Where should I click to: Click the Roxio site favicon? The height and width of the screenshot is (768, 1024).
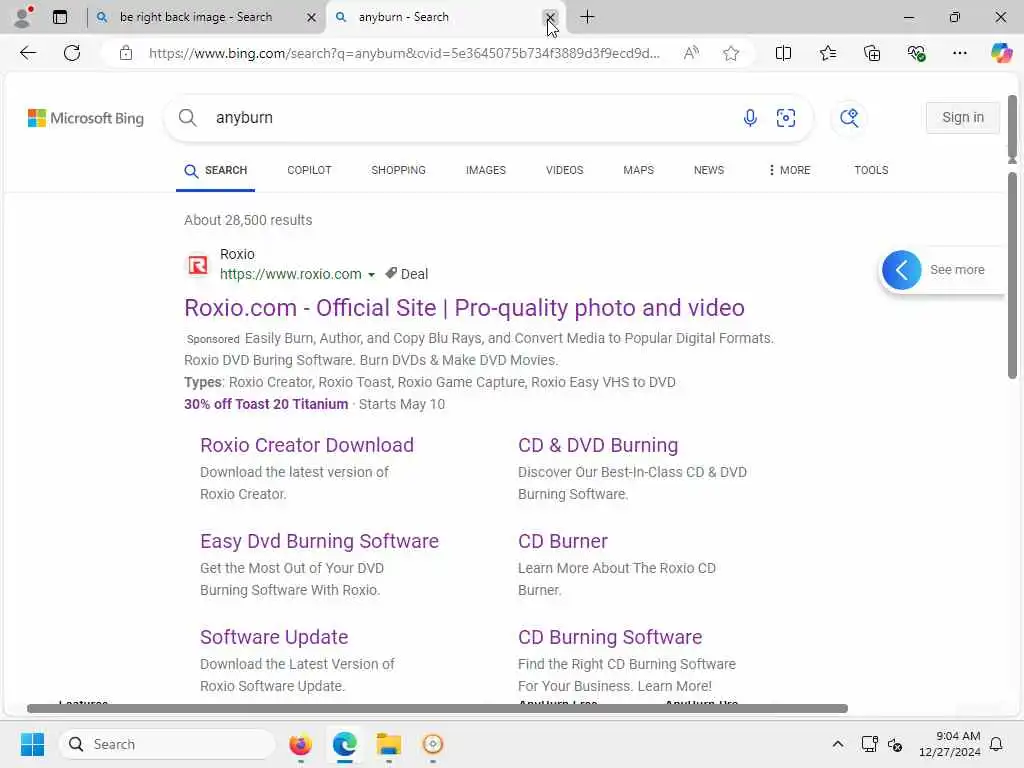coord(198,265)
